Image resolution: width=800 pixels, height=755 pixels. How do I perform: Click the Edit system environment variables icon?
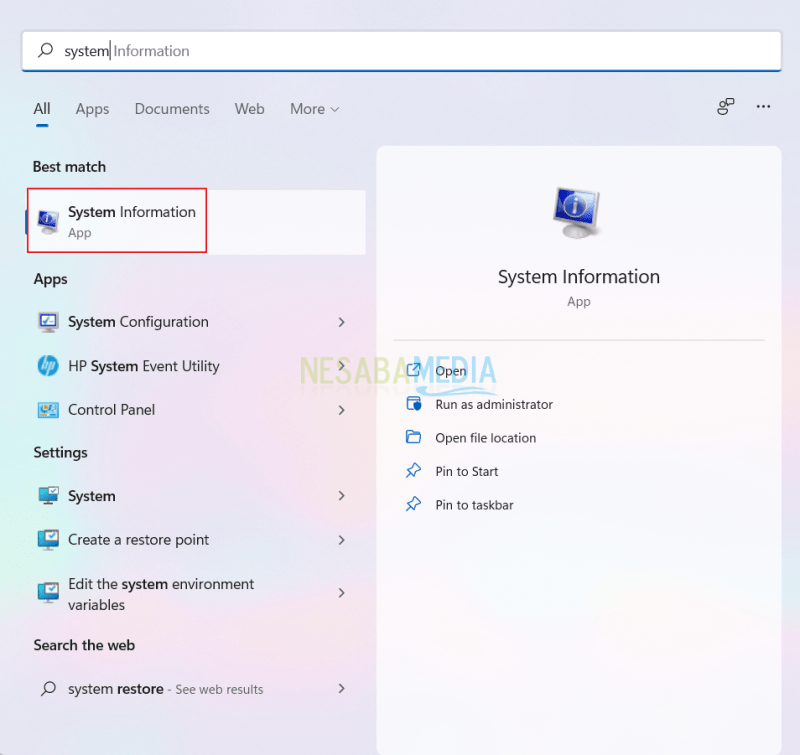click(x=48, y=592)
